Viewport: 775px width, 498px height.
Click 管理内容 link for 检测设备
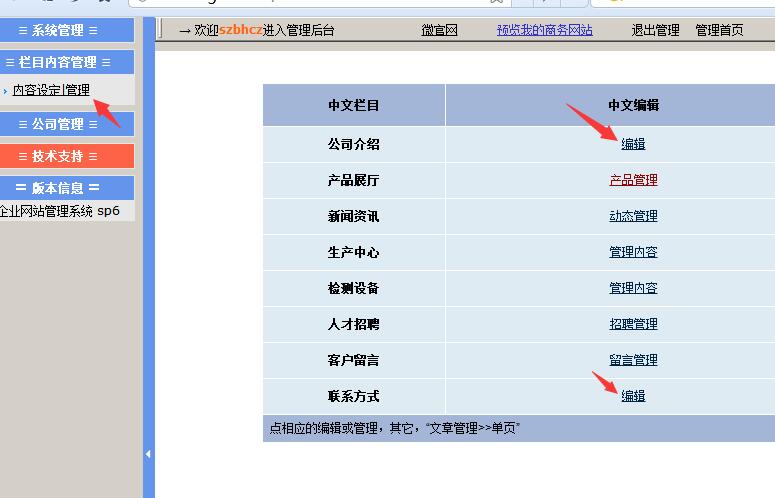click(633, 288)
